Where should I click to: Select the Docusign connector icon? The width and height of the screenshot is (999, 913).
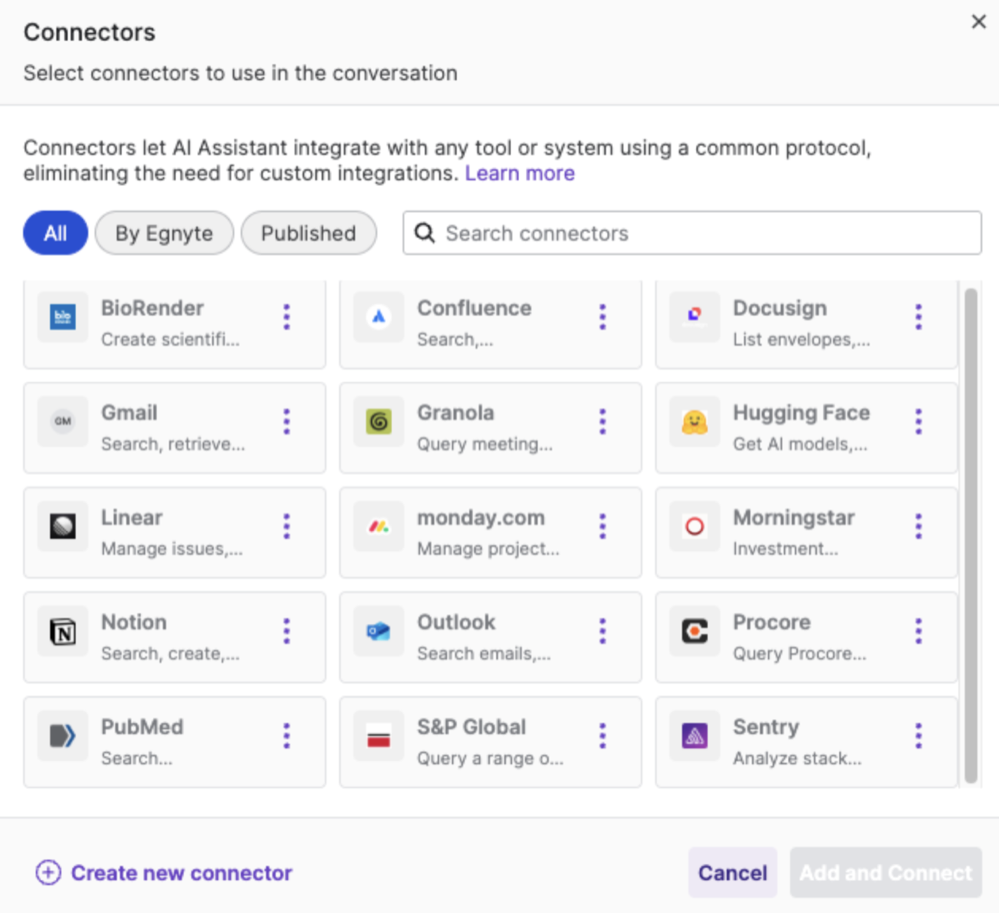pos(694,318)
